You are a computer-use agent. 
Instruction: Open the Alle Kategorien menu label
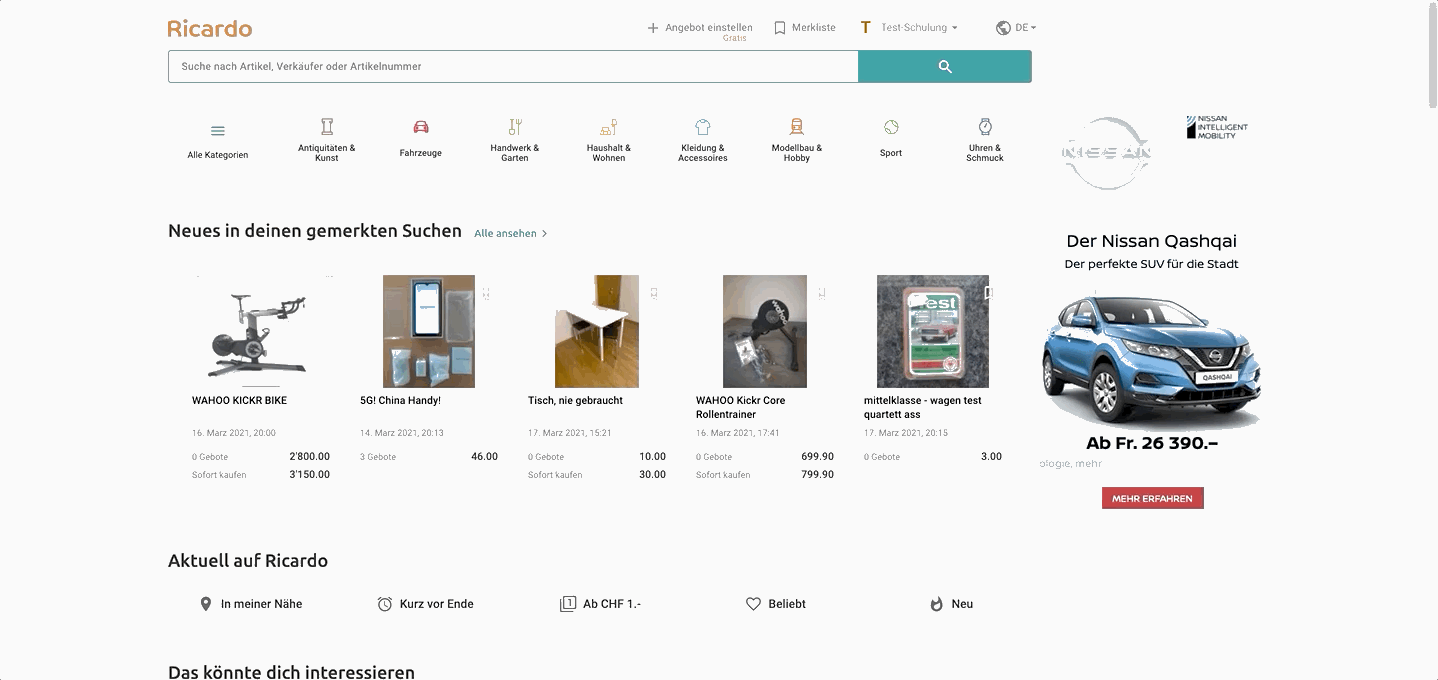pos(218,155)
